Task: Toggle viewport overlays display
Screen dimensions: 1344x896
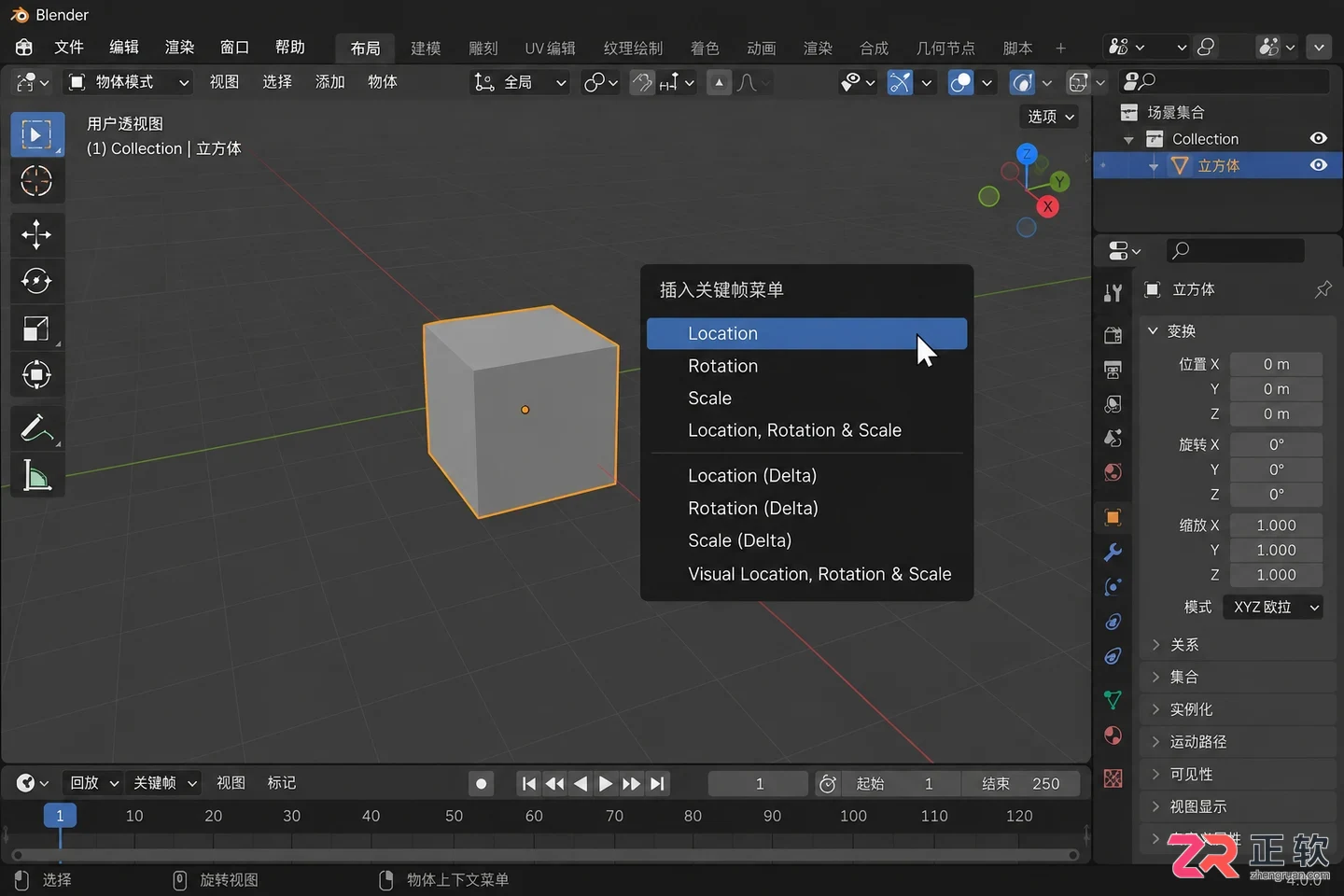Action: (960, 83)
